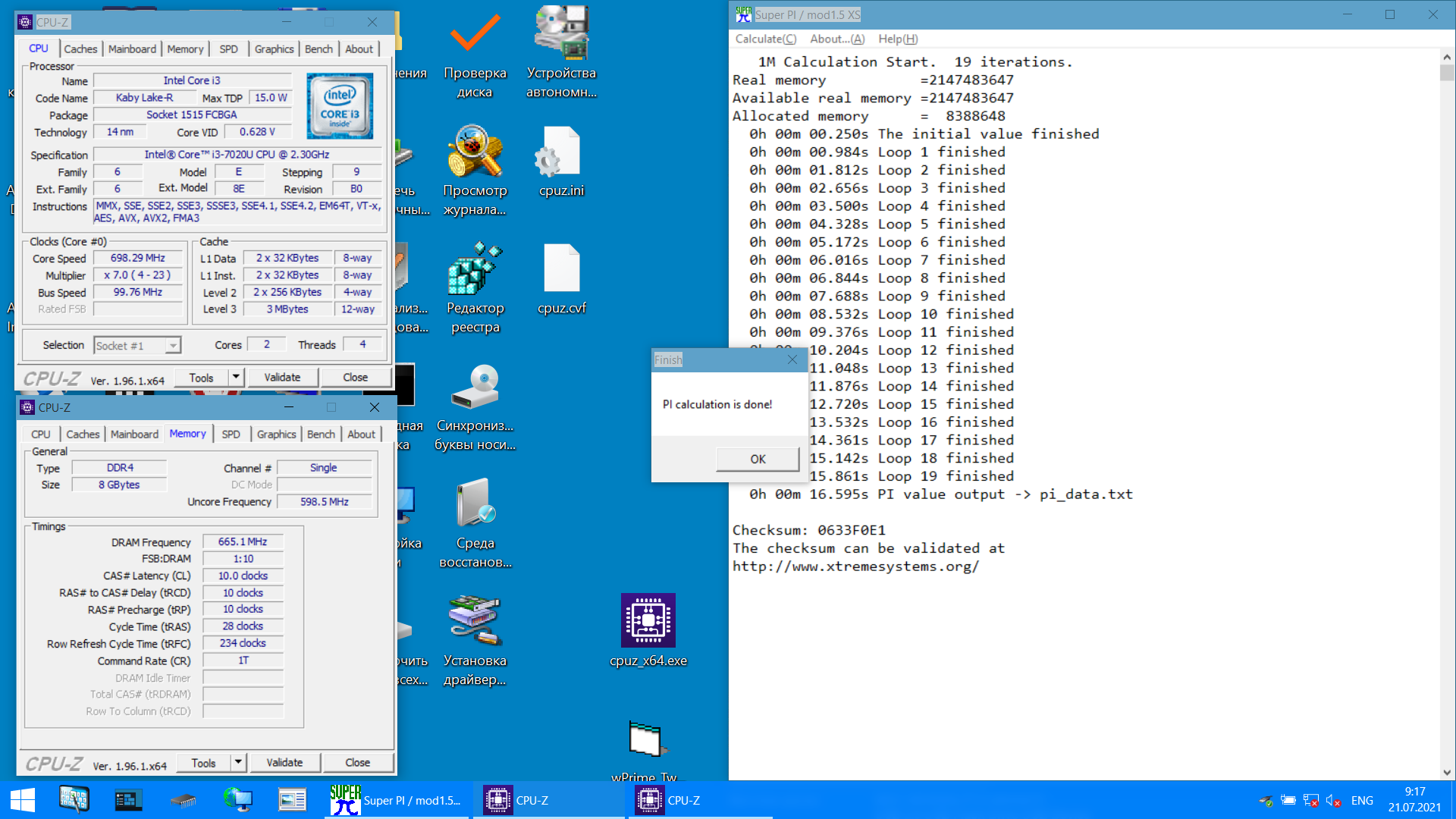
Task: Open About tab in top CPU-Z window
Action: (x=359, y=49)
